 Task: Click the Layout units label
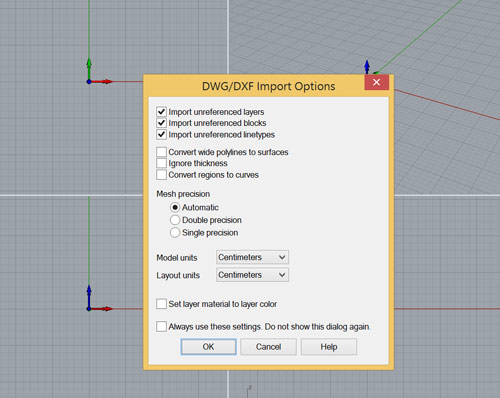tap(178, 275)
